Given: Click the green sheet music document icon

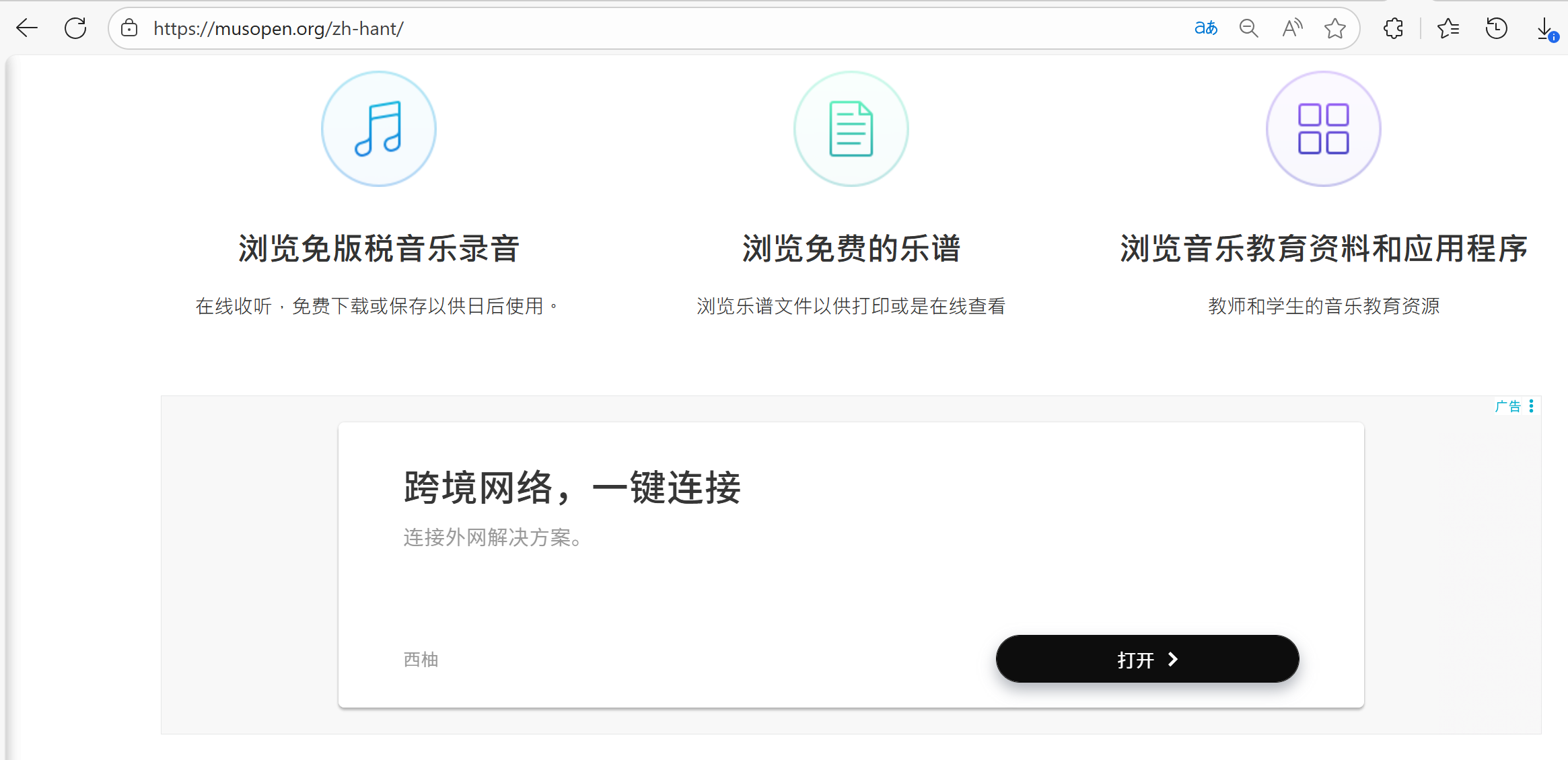Looking at the screenshot, I should click(x=851, y=128).
